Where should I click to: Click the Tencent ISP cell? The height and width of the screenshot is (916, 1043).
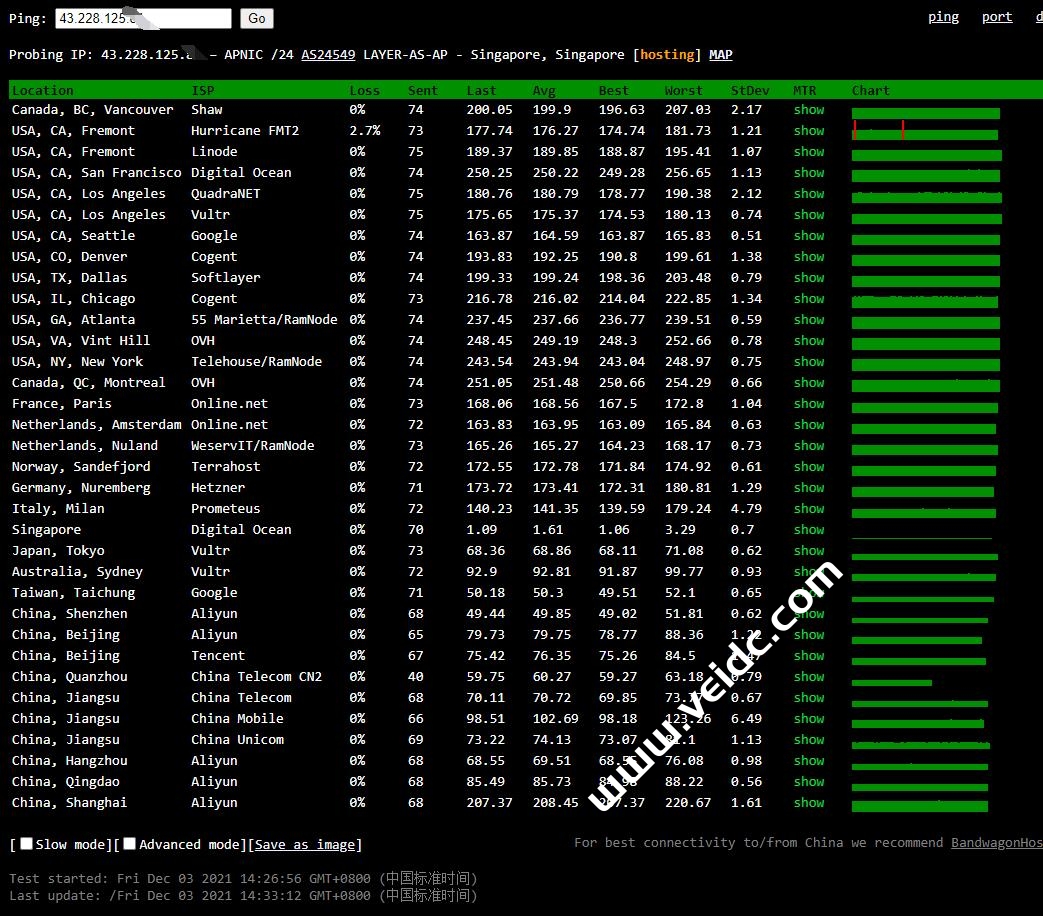click(218, 656)
